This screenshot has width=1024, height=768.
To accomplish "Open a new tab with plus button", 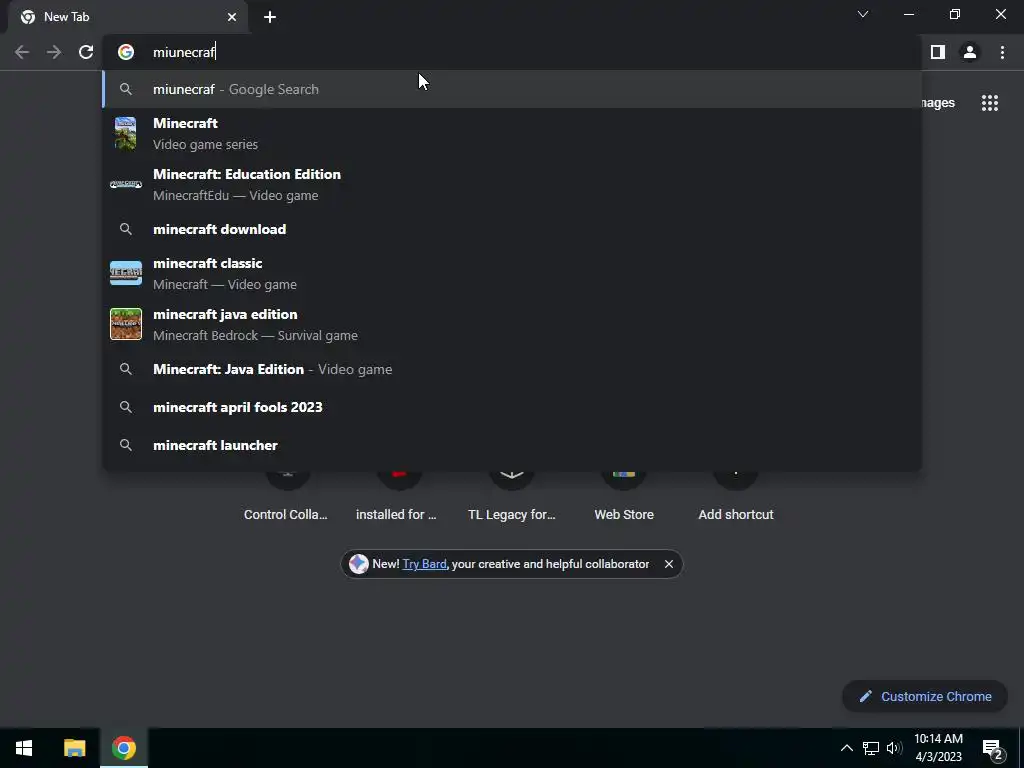I will 270,17.
